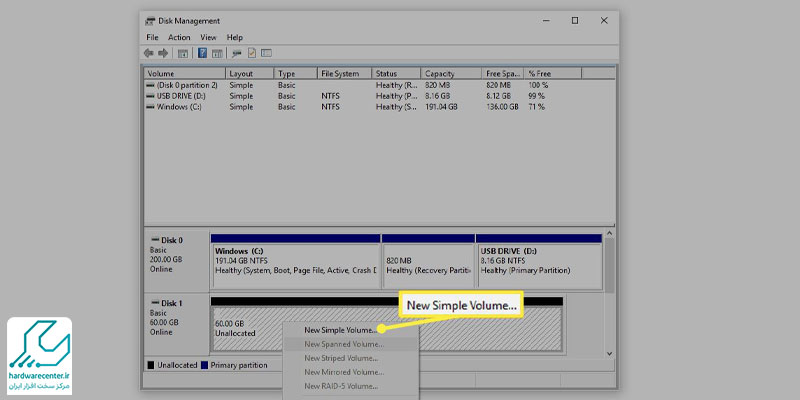Select the (Disk 0 partition 2) volume row

380,85
